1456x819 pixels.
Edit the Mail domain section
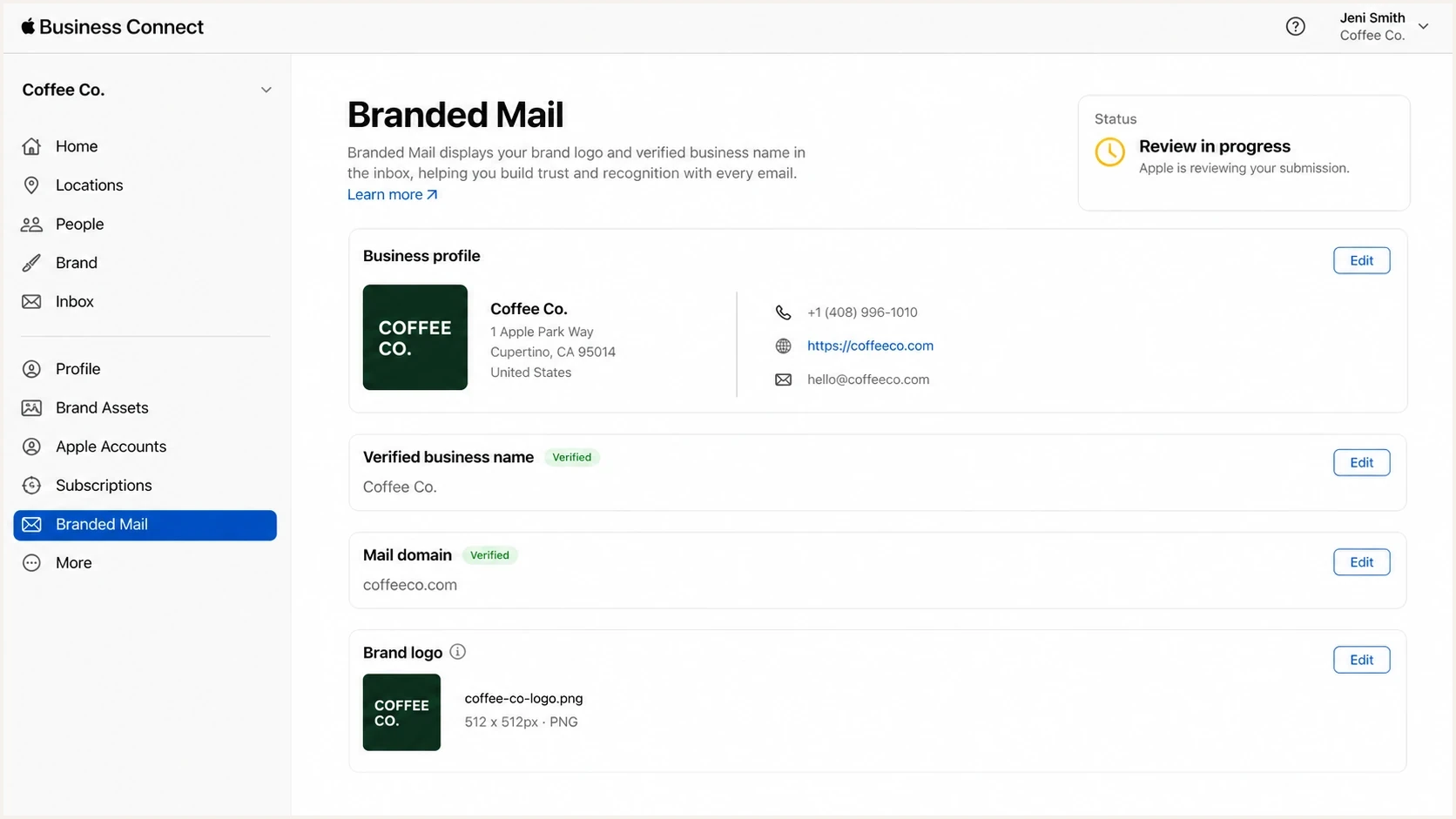(1361, 562)
